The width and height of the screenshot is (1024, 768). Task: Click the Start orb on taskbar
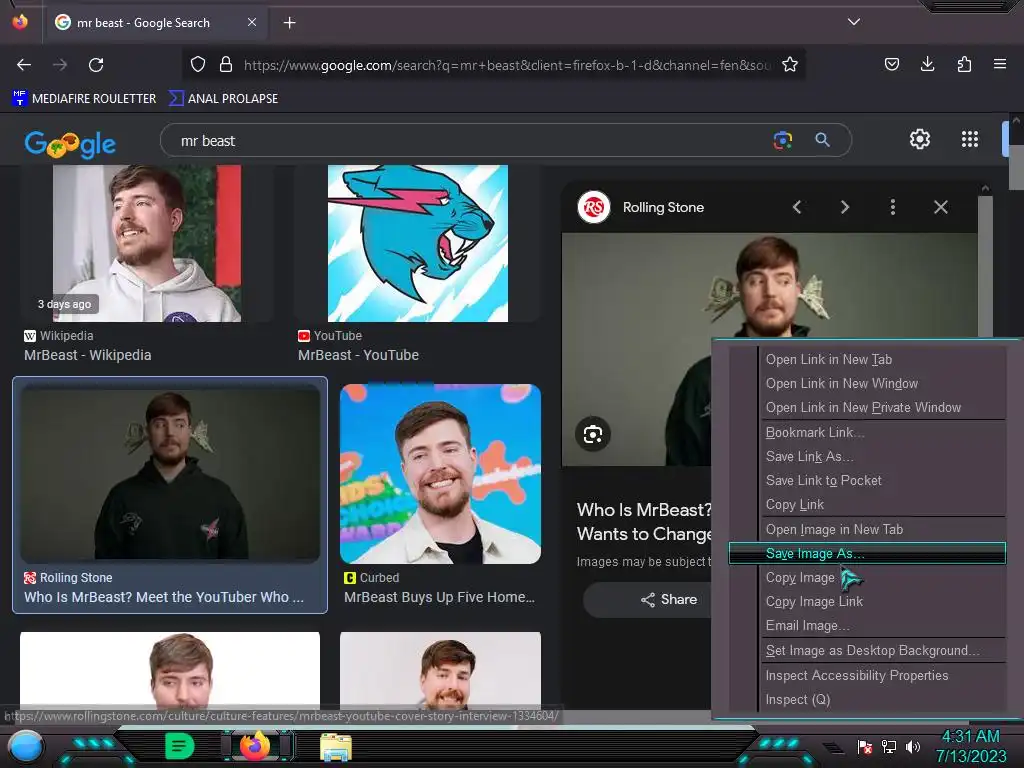pos(25,746)
